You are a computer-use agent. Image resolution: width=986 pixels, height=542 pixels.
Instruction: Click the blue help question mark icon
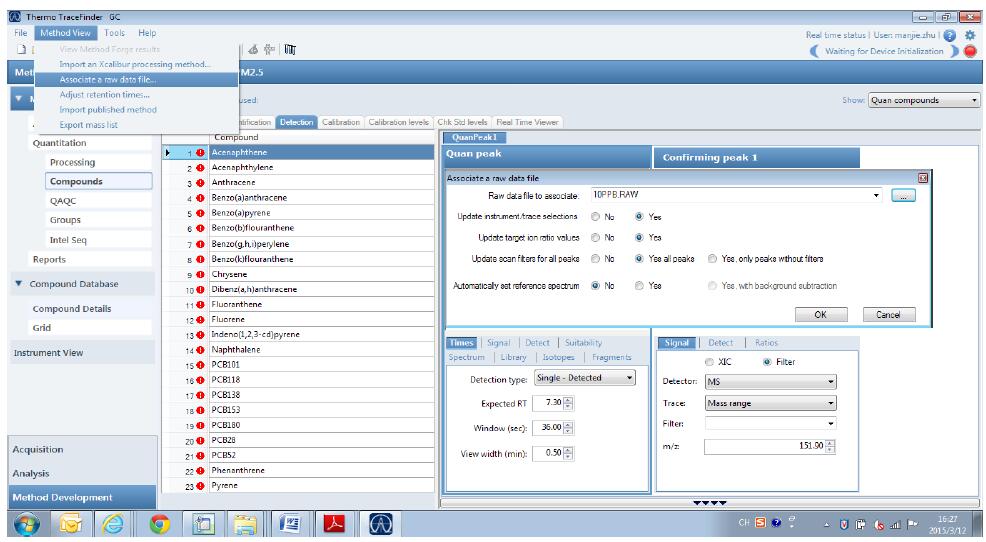951,35
